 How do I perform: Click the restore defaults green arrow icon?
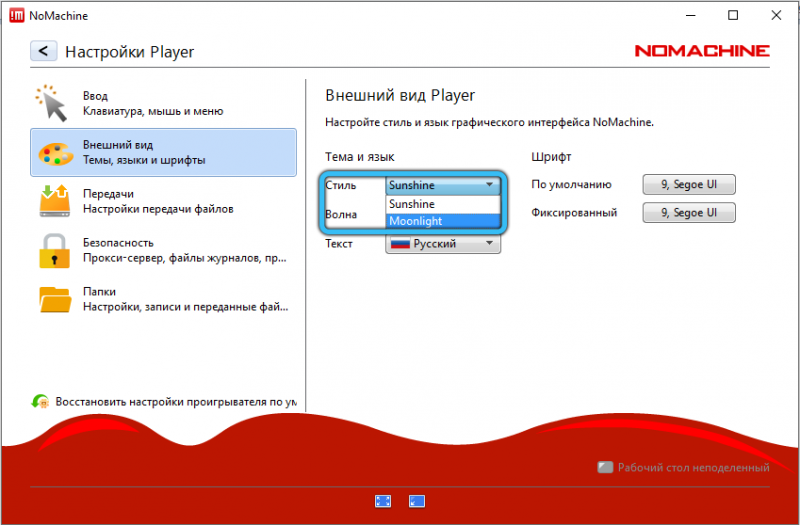[40, 402]
